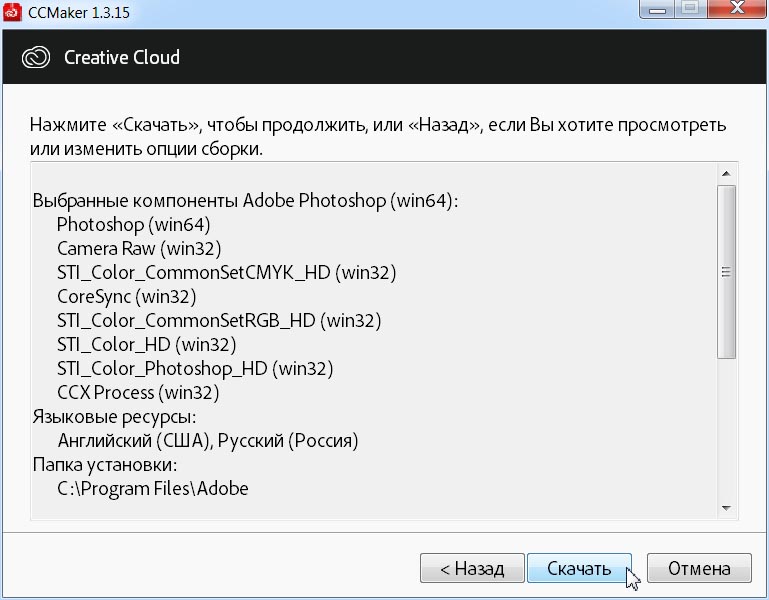Click the C:\Program Files\Adobe install path text
The height and width of the screenshot is (600, 769).
152,488
